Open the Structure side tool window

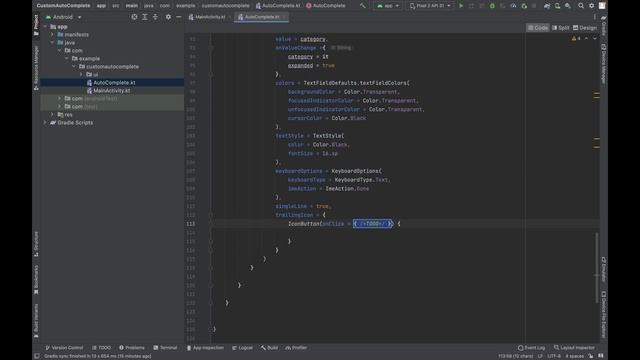coord(36,244)
